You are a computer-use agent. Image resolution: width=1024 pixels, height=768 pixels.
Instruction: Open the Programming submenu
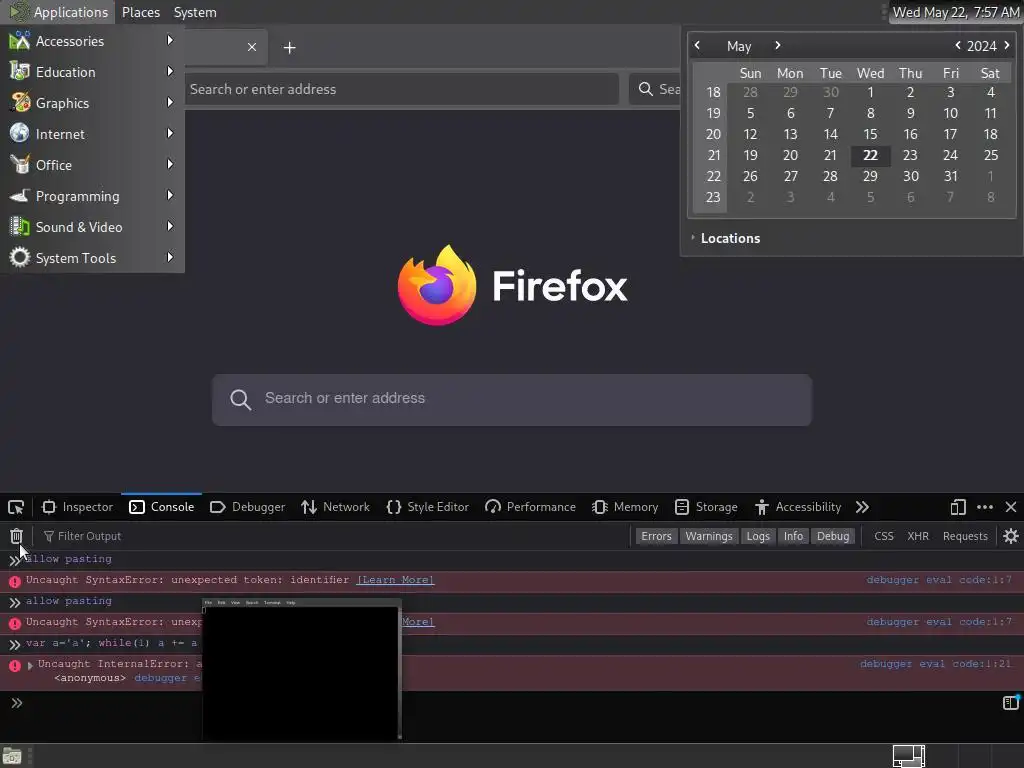pyautogui.click(x=92, y=196)
